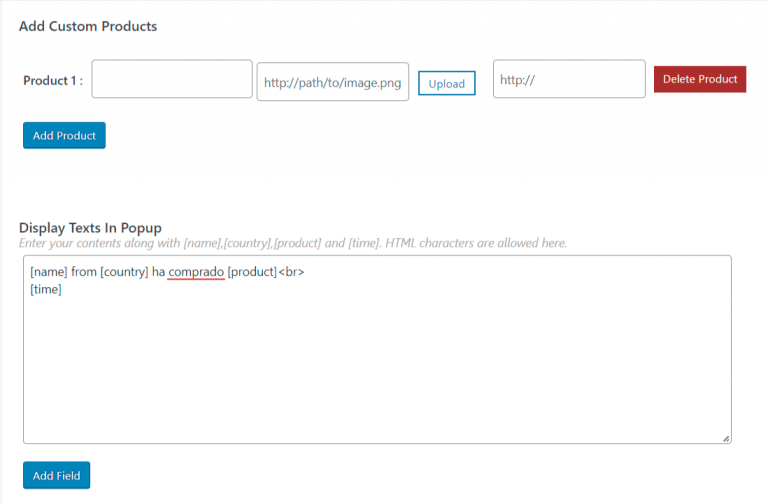This screenshot has height=504, width=768.
Task: Click the "[product]<br>" text in textarea
Action: coord(266,272)
